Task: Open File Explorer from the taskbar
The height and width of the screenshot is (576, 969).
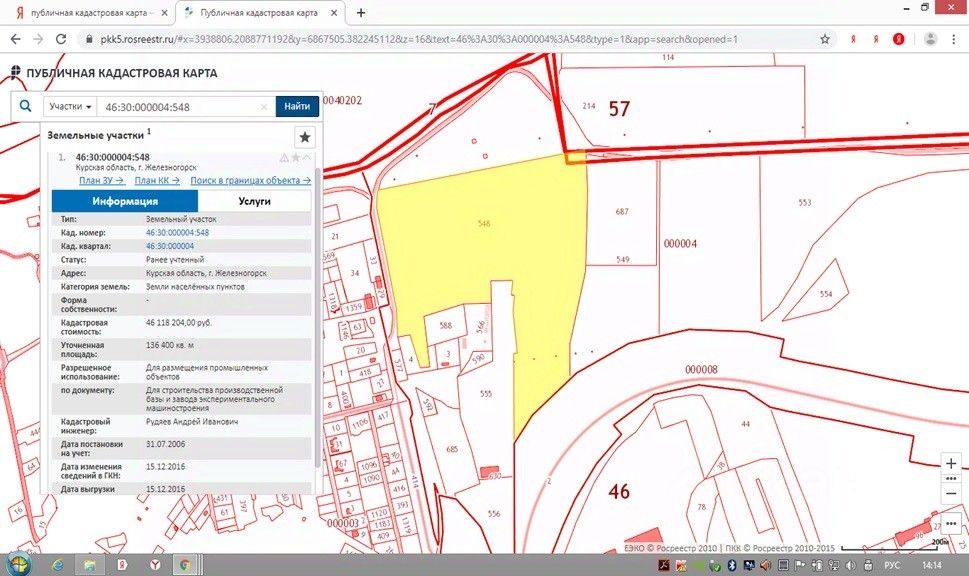Action: pos(90,564)
